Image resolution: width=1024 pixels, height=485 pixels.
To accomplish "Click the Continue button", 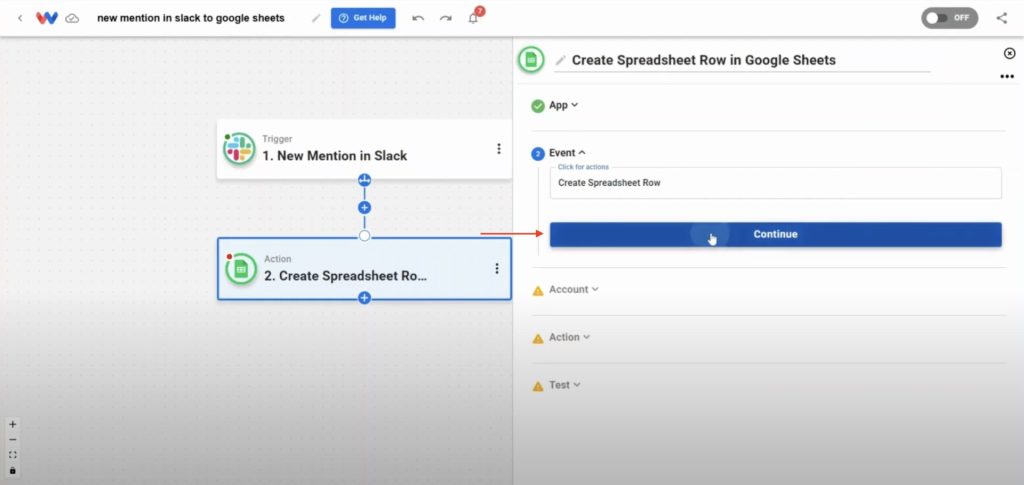I will (775, 234).
